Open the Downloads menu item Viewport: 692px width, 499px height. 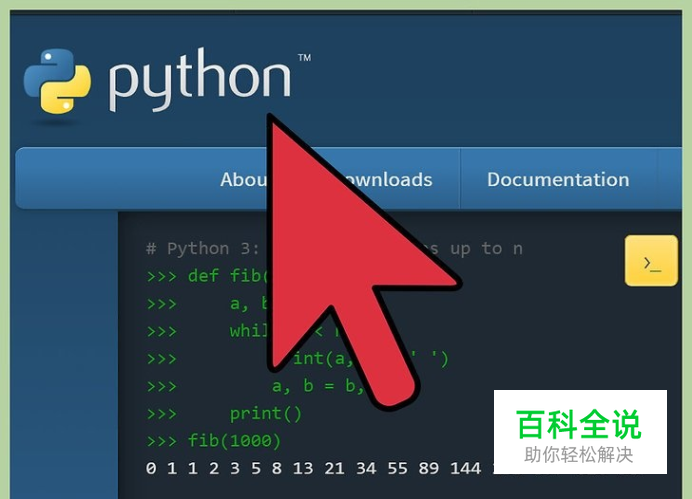(x=387, y=180)
